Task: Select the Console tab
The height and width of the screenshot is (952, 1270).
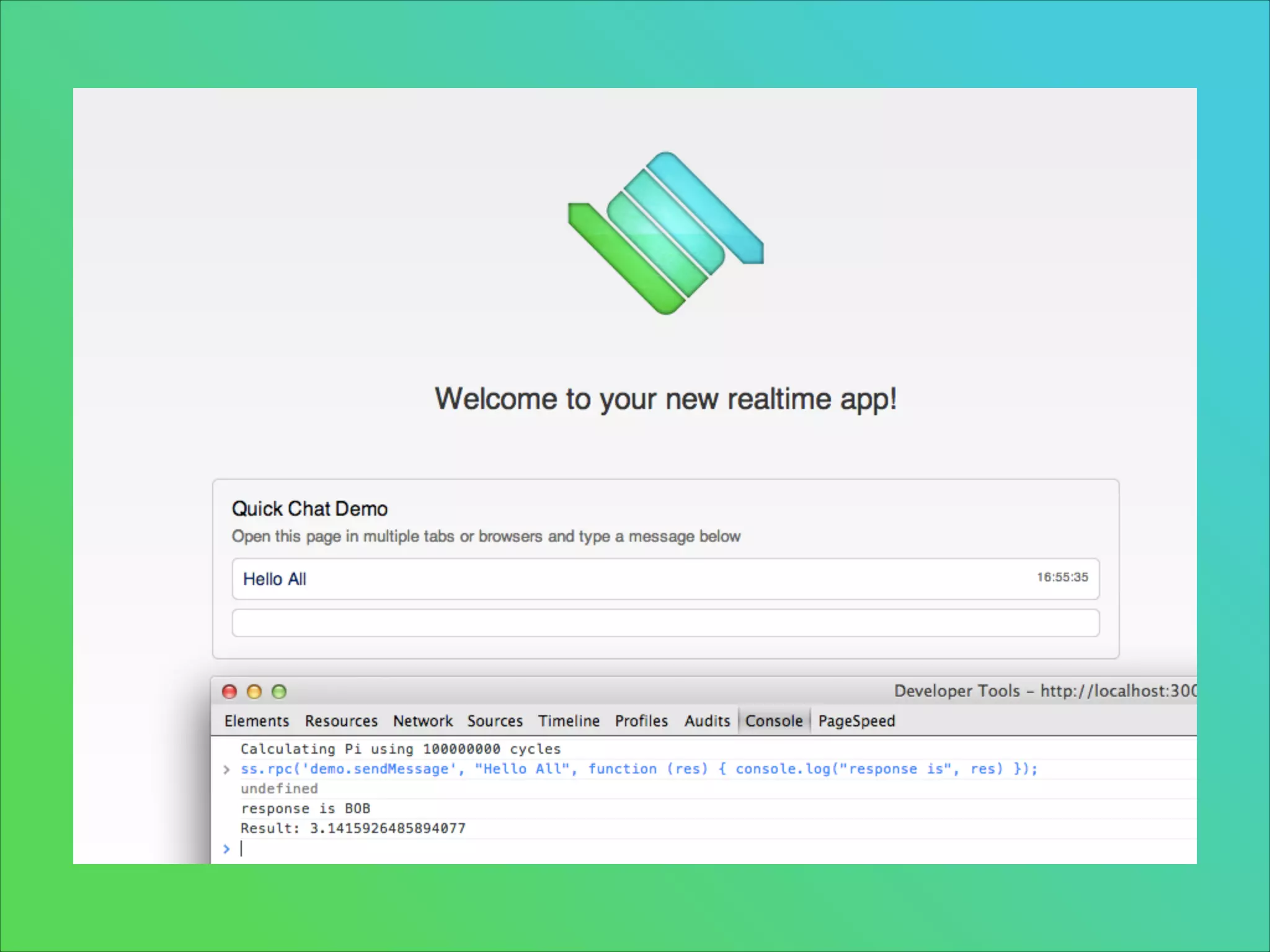Action: pyautogui.click(x=774, y=721)
